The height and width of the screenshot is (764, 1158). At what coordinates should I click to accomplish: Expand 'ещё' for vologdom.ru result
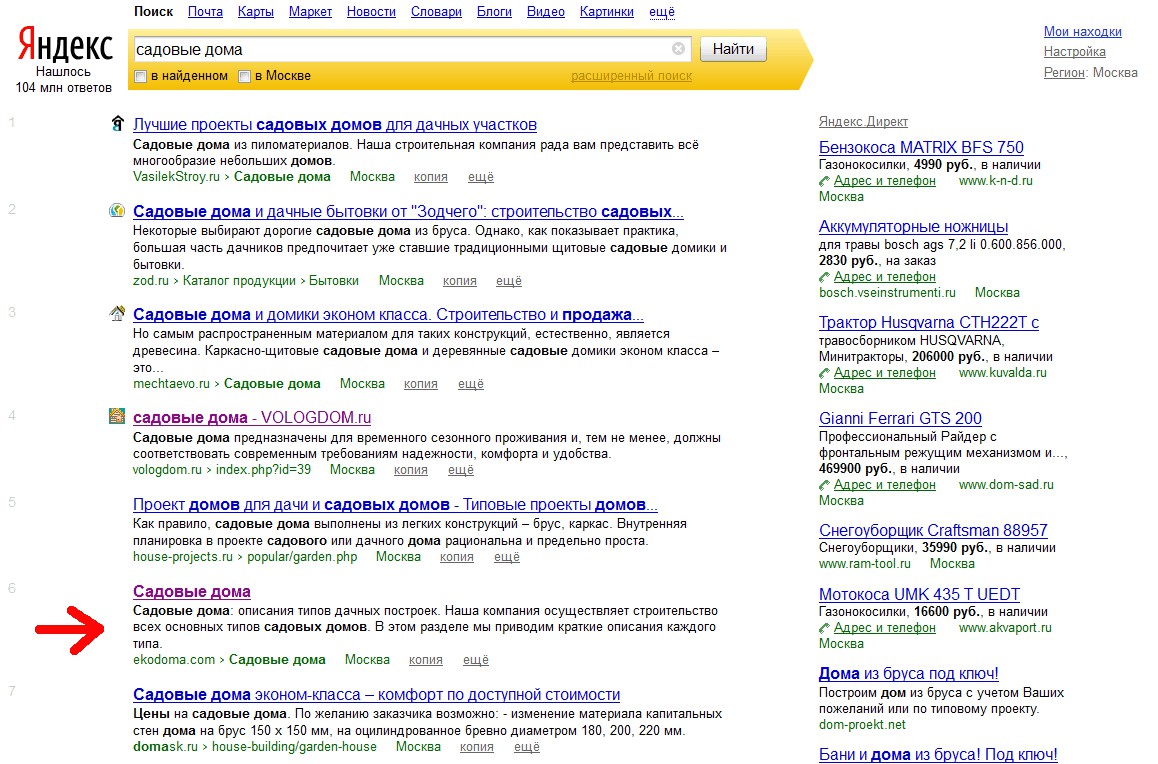pyautogui.click(x=461, y=470)
